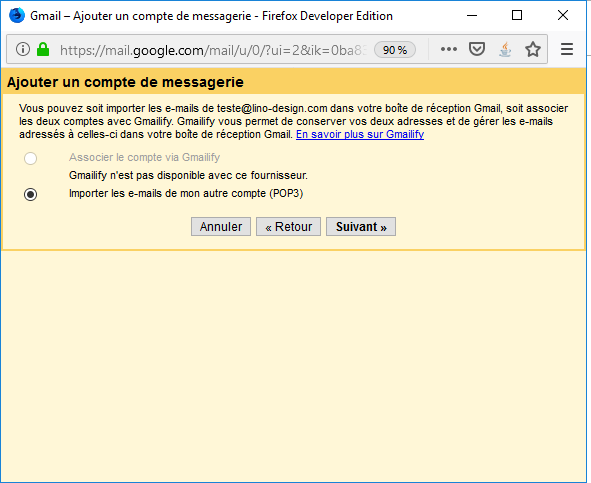Click the mail.google.com URL field
591x483 pixels.
pos(213,50)
